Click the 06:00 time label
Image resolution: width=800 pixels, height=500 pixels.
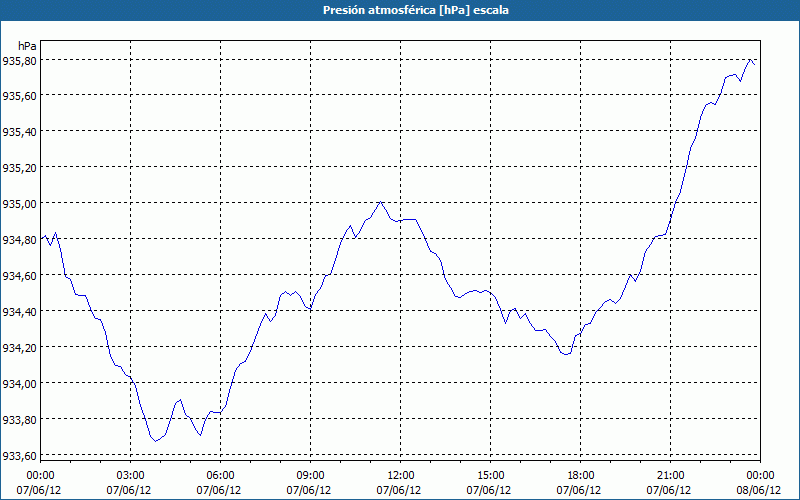[x=220, y=476]
